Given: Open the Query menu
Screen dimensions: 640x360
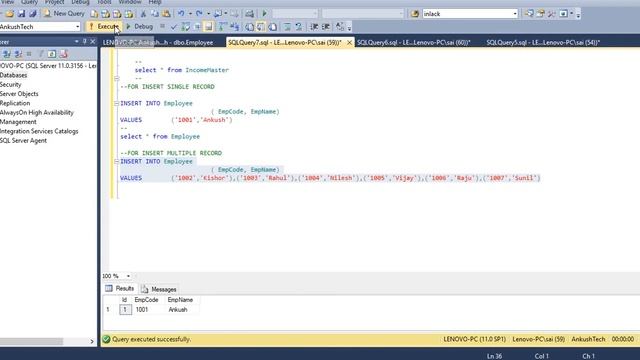Looking at the screenshot, I should 29,2.
